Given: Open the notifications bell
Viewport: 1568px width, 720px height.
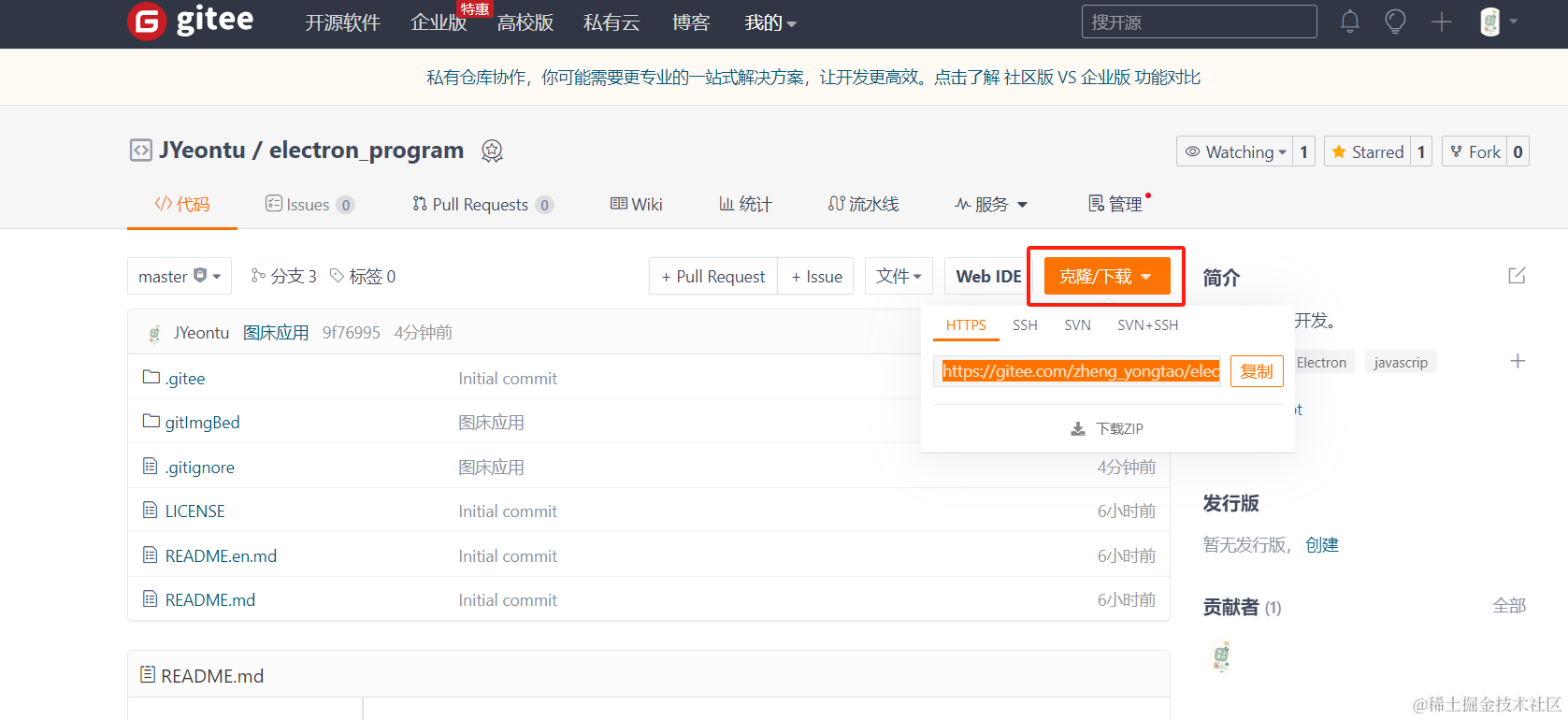Looking at the screenshot, I should click(x=1349, y=22).
